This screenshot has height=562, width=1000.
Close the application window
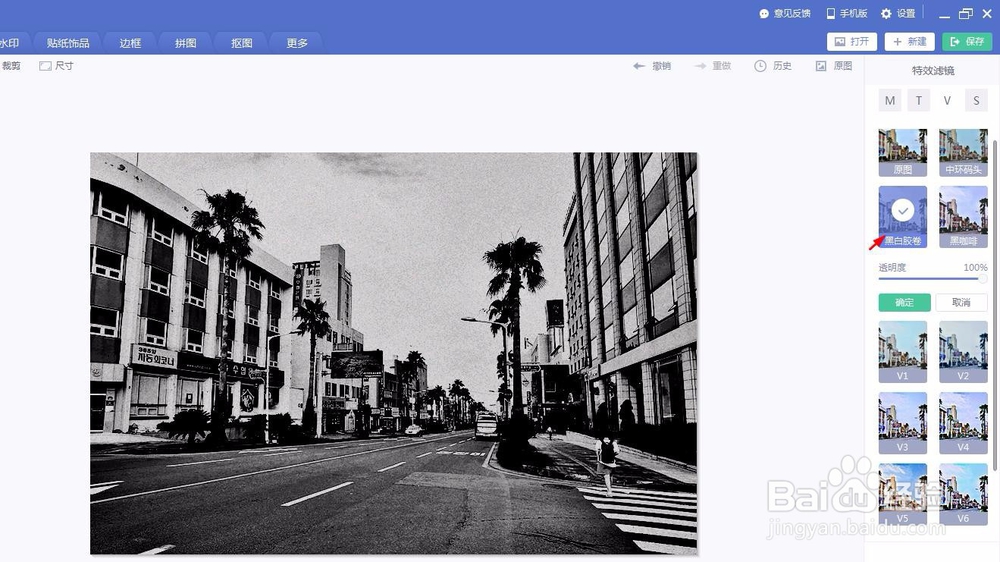pos(987,13)
